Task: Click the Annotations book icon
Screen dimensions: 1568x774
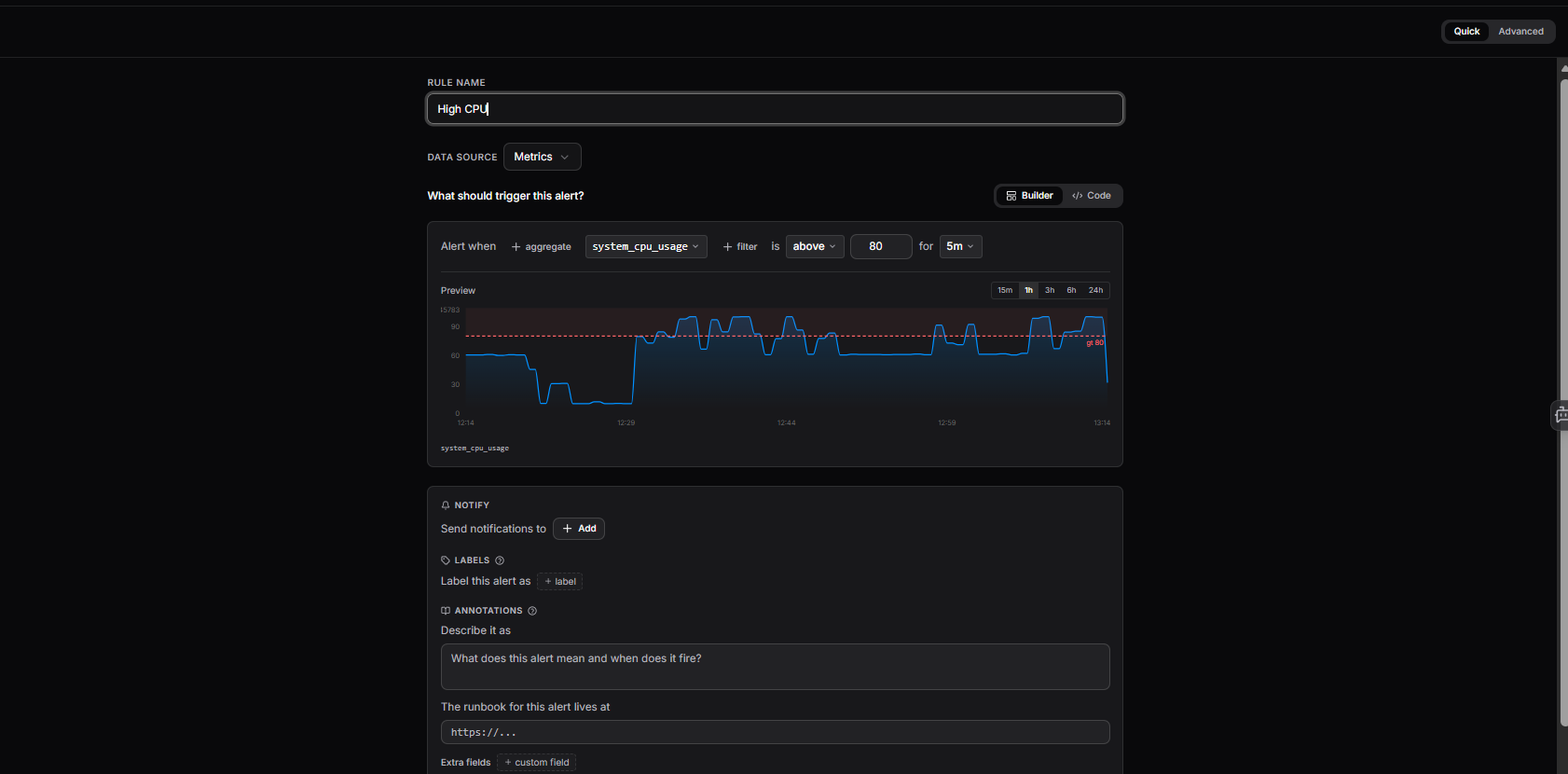Action: [x=446, y=611]
